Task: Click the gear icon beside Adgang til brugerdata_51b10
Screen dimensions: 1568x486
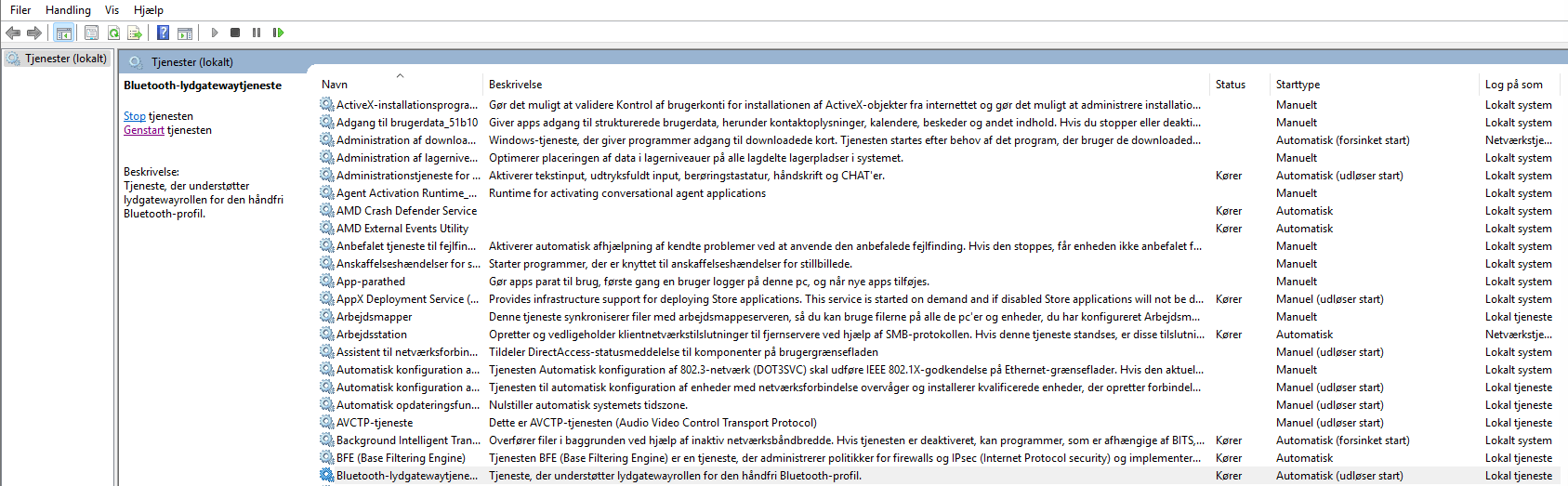Action: coord(327,123)
